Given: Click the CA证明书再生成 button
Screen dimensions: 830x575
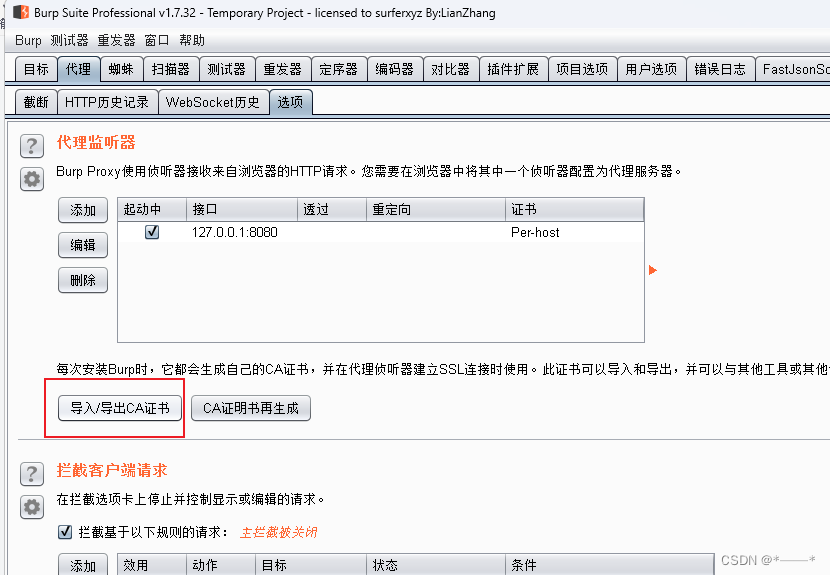Looking at the screenshot, I should [251, 408].
